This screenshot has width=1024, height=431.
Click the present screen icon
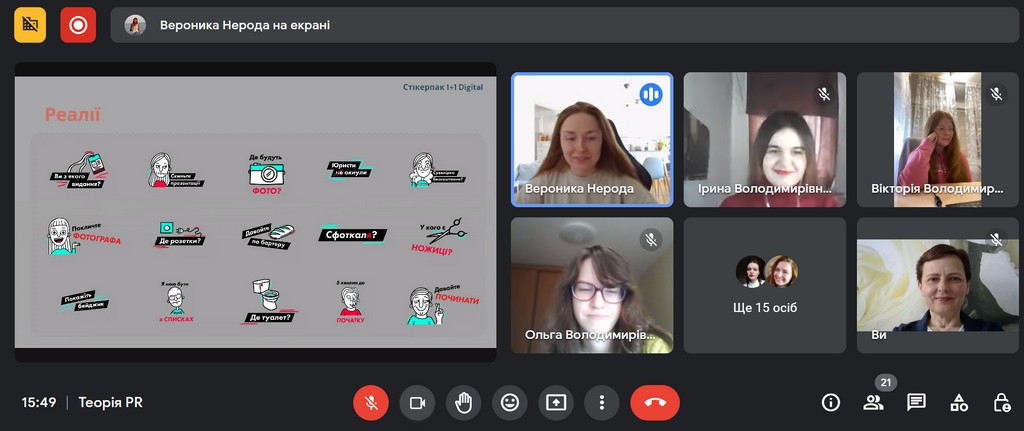tap(556, 402)
